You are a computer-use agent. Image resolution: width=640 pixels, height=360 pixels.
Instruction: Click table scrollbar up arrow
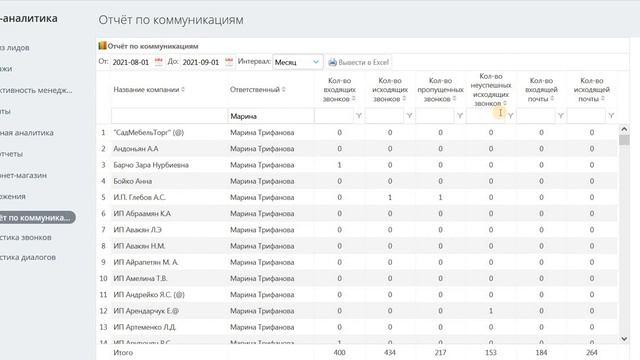[x=624, y=129]
